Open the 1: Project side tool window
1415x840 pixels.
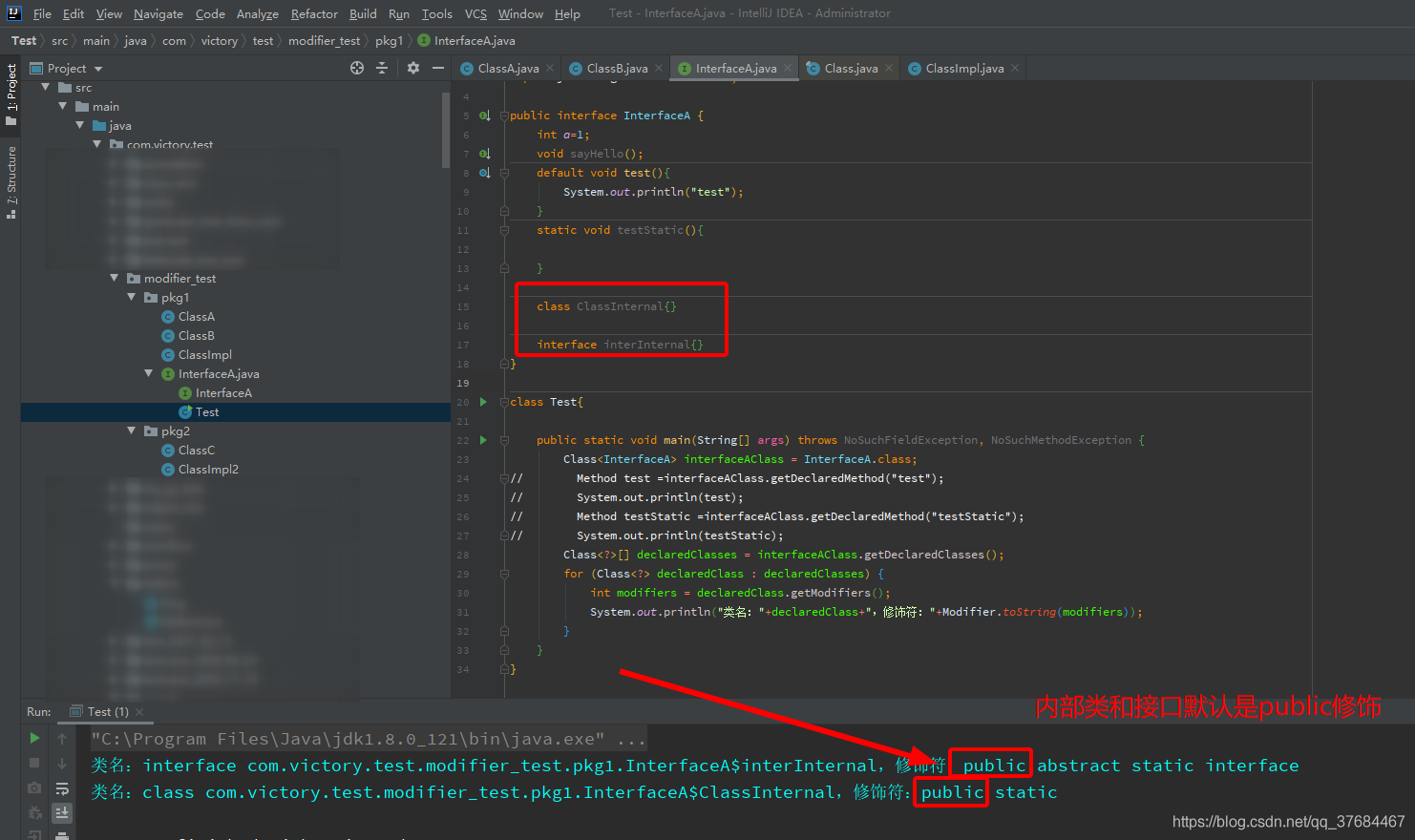(x=11, y=94)
